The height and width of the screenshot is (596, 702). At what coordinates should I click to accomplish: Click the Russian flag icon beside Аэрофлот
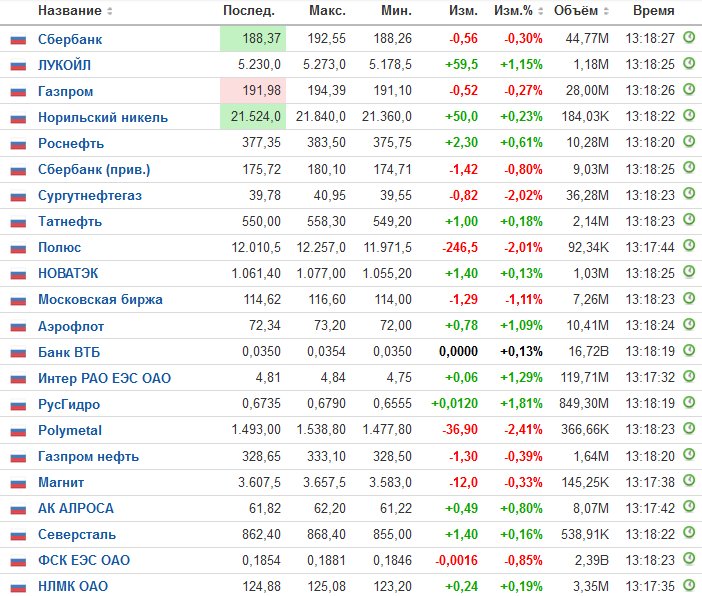tap(18, 327)
